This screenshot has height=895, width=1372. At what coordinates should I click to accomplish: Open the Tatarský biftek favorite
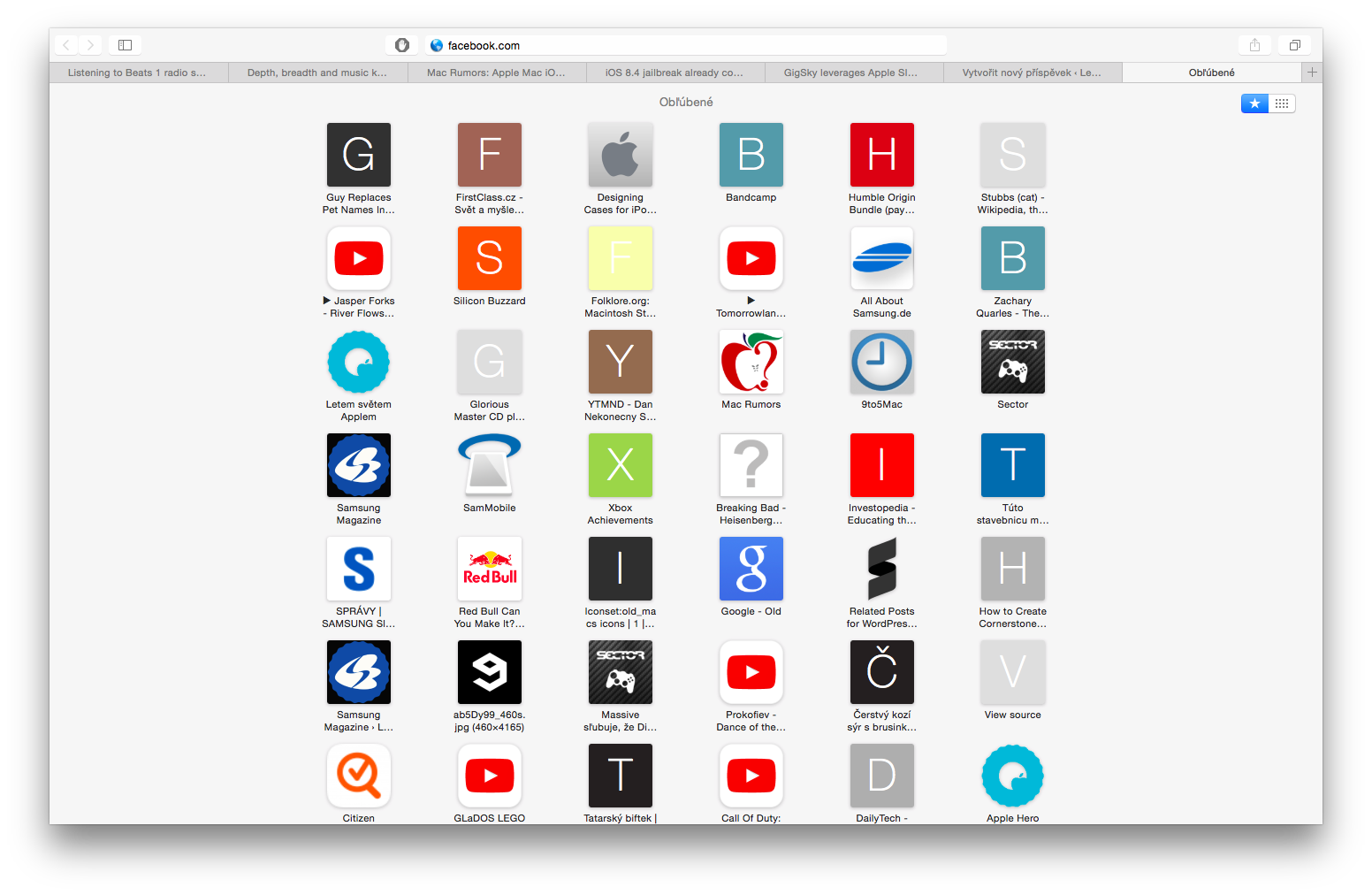coord(621,776)
